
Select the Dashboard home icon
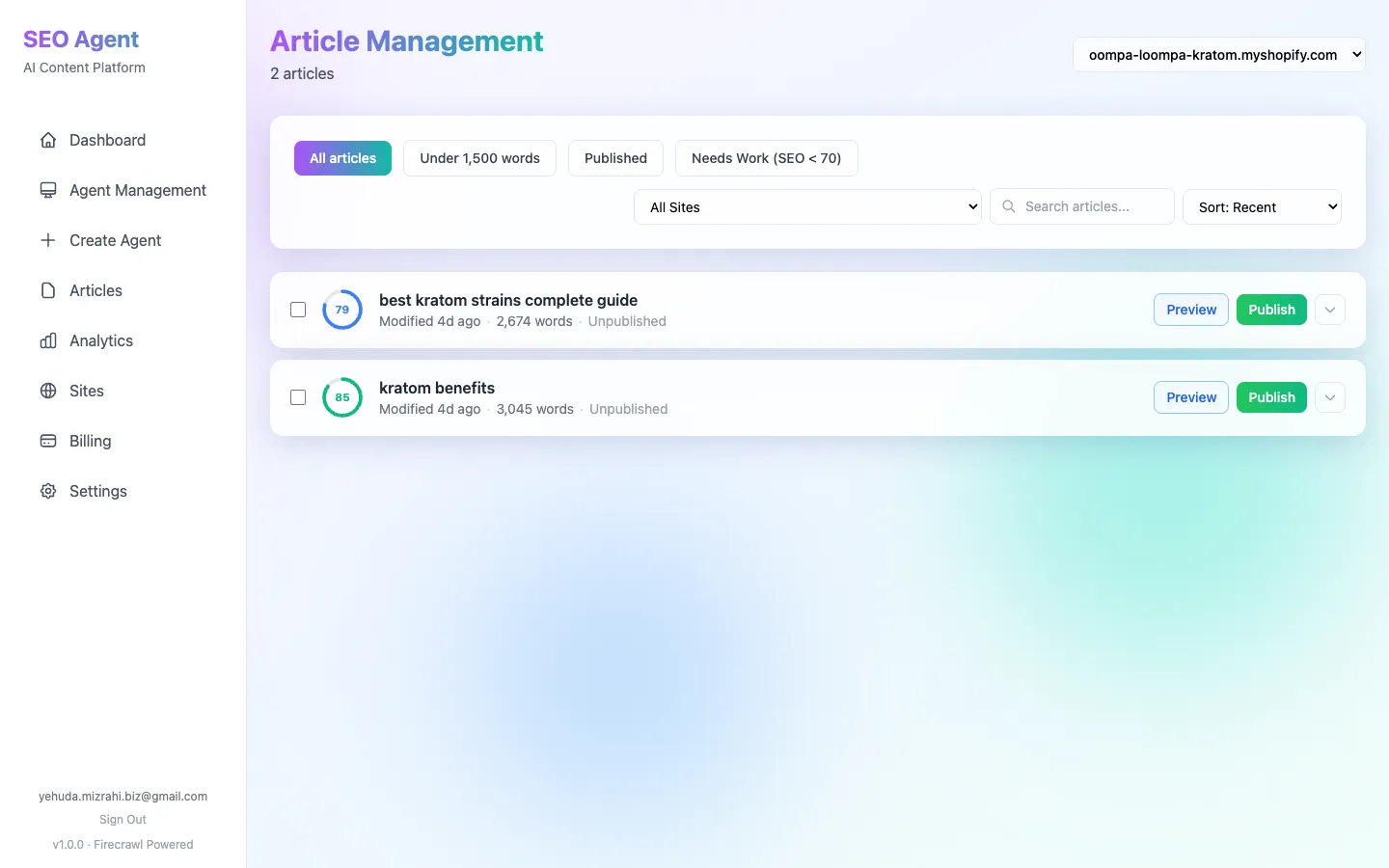point(48,140)
